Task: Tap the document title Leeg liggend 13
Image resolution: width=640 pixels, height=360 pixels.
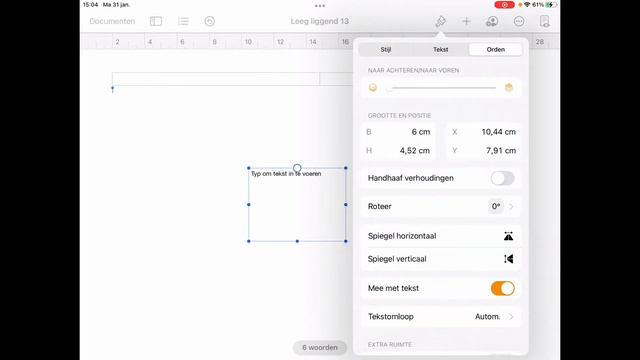Action: (320, 21)
